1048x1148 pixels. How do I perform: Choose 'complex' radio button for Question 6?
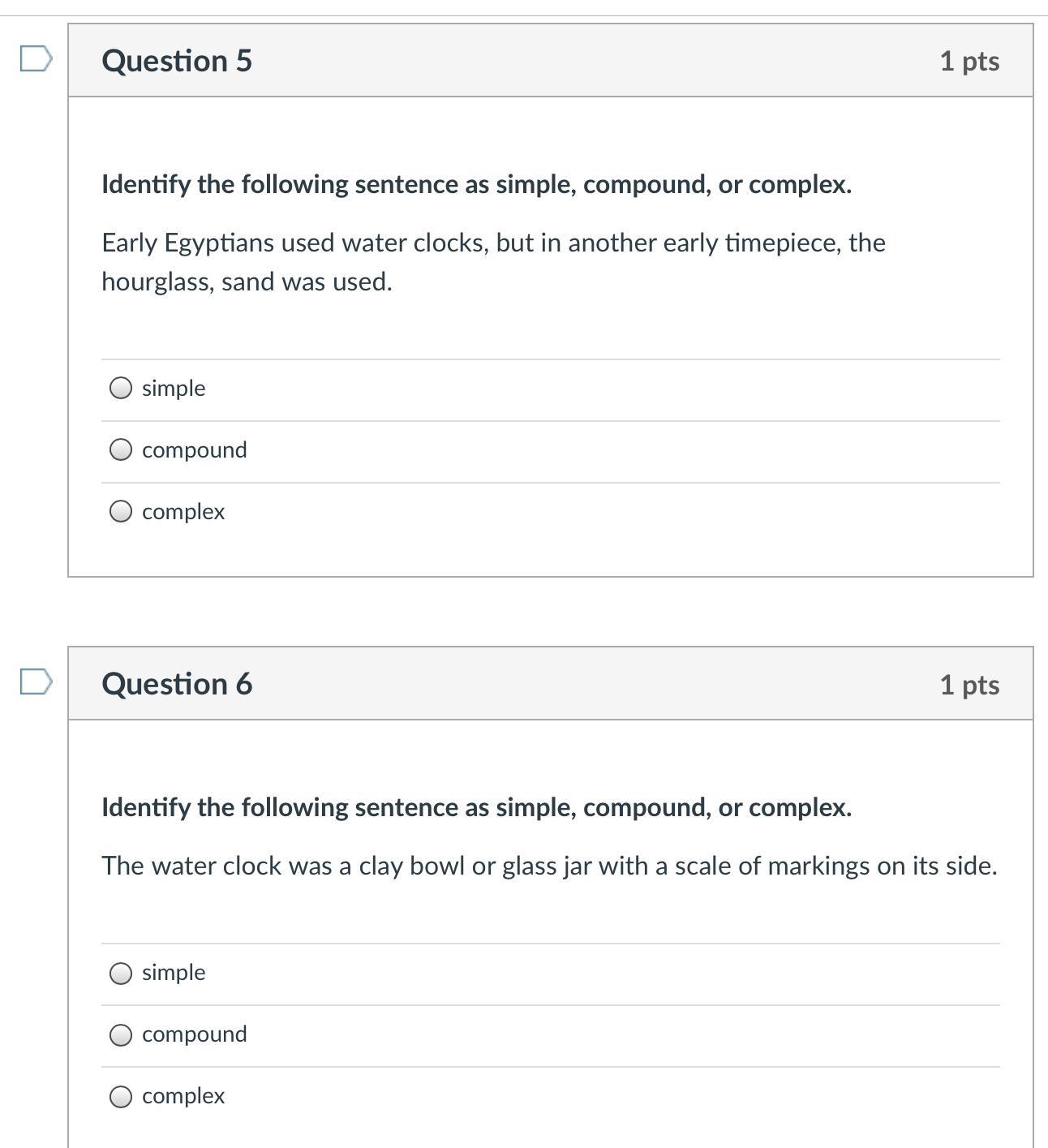click(x=121, y=1096)
